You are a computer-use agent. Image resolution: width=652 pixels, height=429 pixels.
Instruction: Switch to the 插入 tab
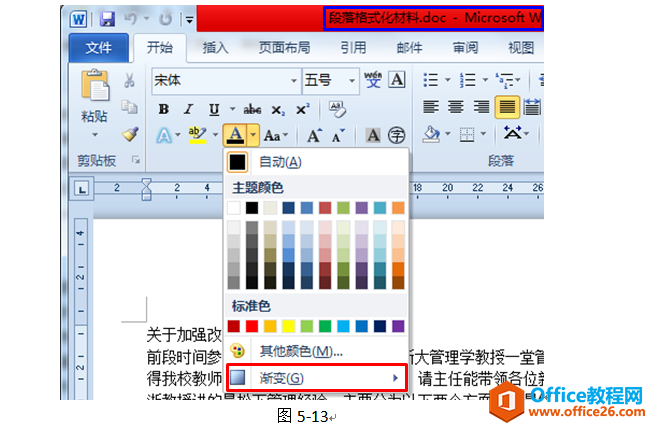coord(215,48)
